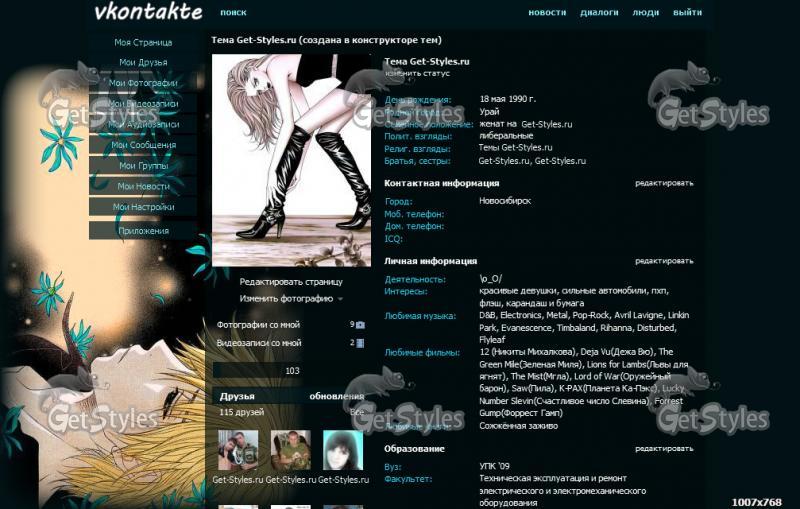Open Мои Видеозаписи in sidebar
Viewport: 800px width, 509px height.
point(143,104)
